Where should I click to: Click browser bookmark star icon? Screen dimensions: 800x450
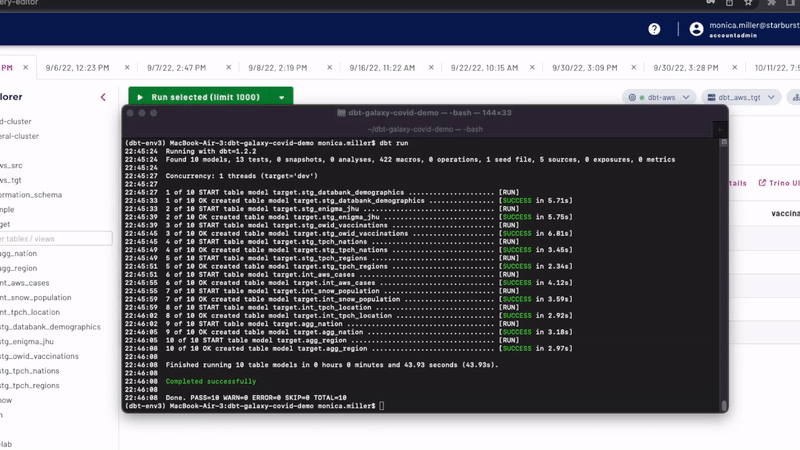pyautogui.click(x=748, y=3)
